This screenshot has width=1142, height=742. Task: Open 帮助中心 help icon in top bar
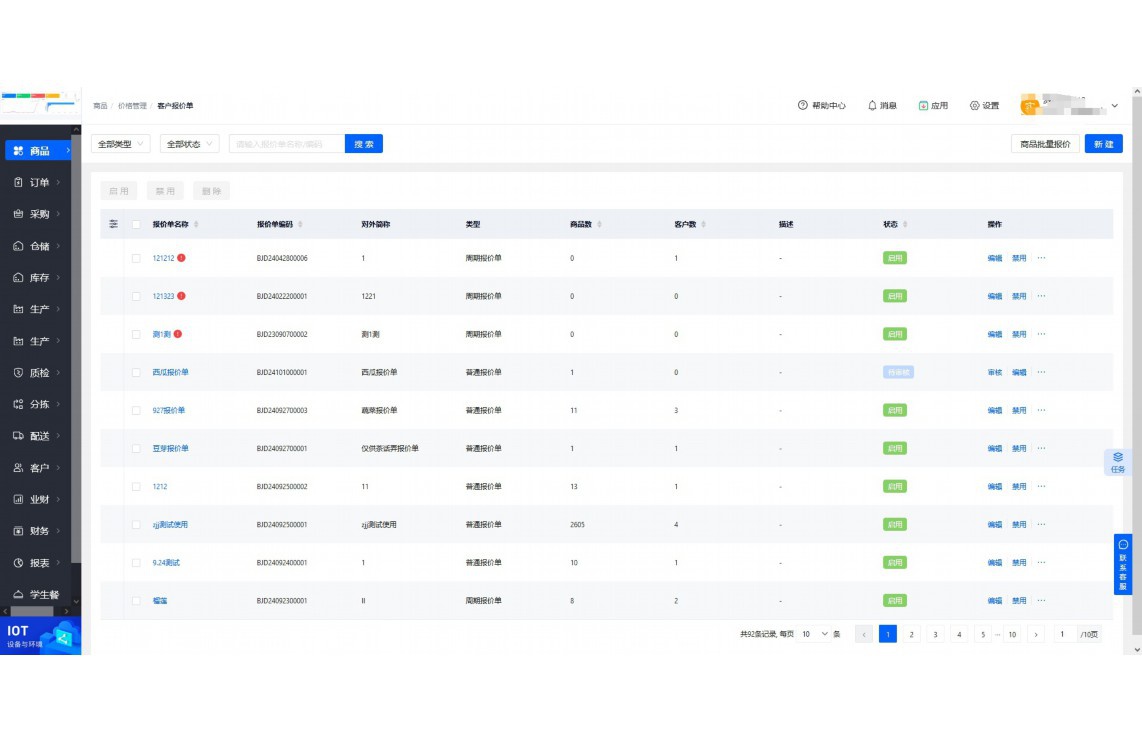(802, 105)
